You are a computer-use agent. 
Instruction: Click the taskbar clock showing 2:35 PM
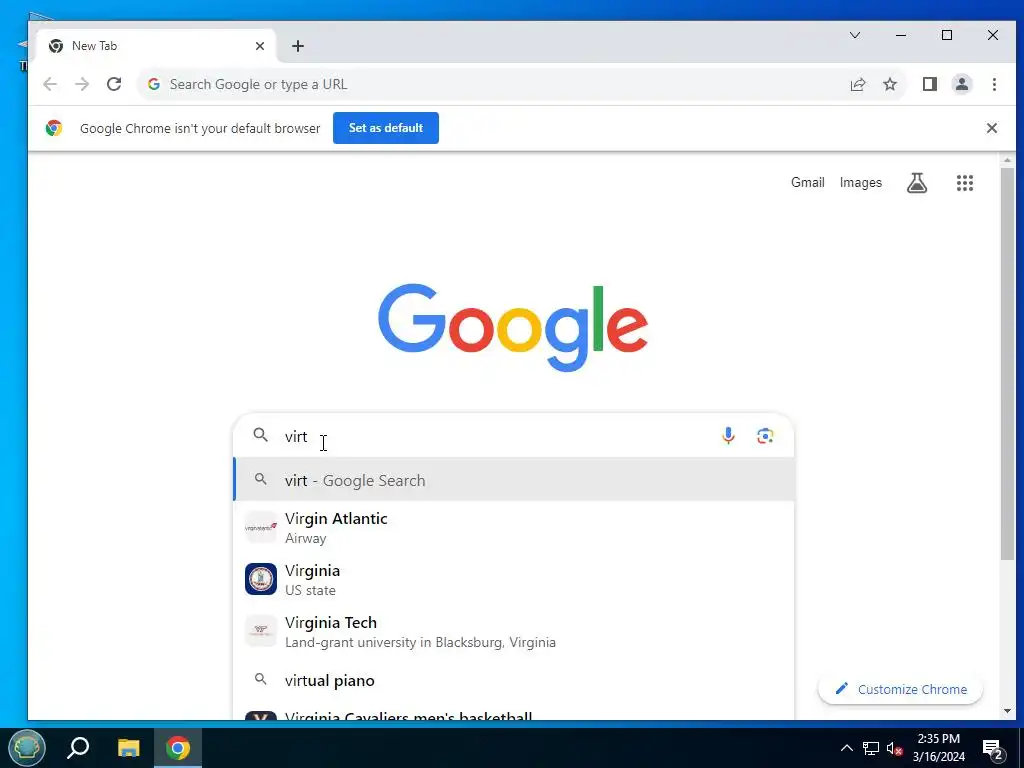coord(938,748)
